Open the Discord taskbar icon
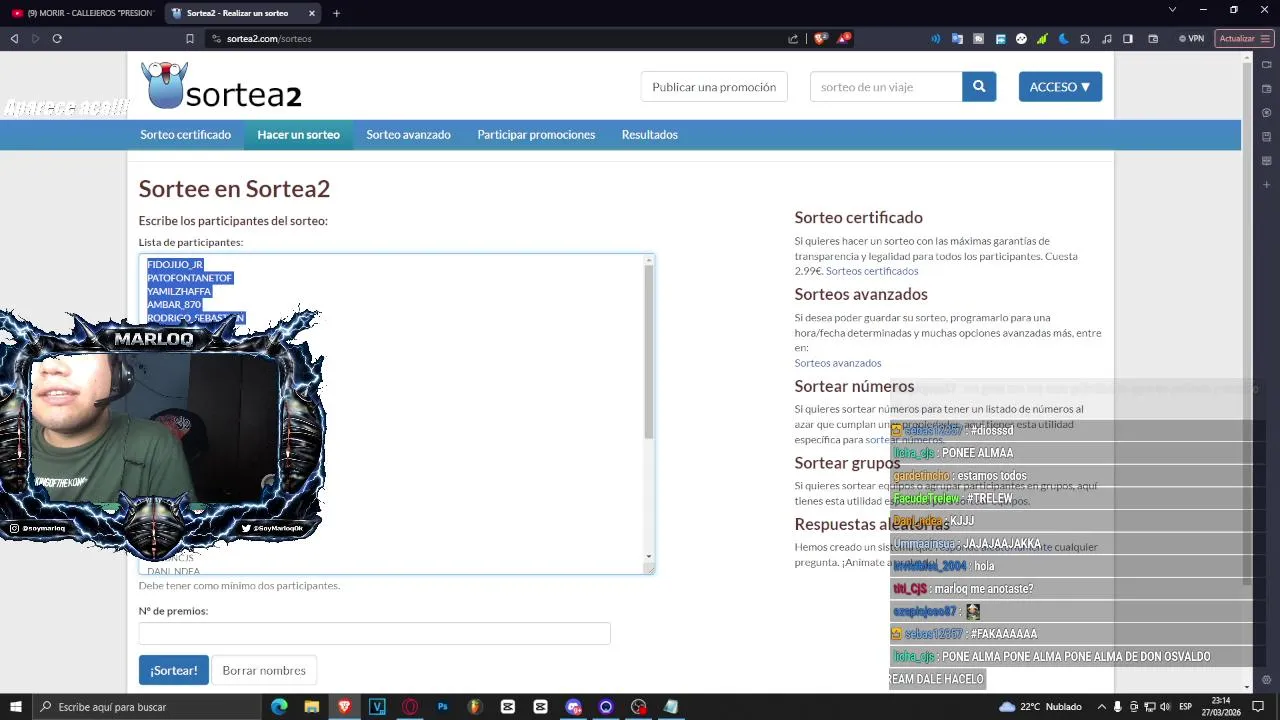 (x=573, y=707)
